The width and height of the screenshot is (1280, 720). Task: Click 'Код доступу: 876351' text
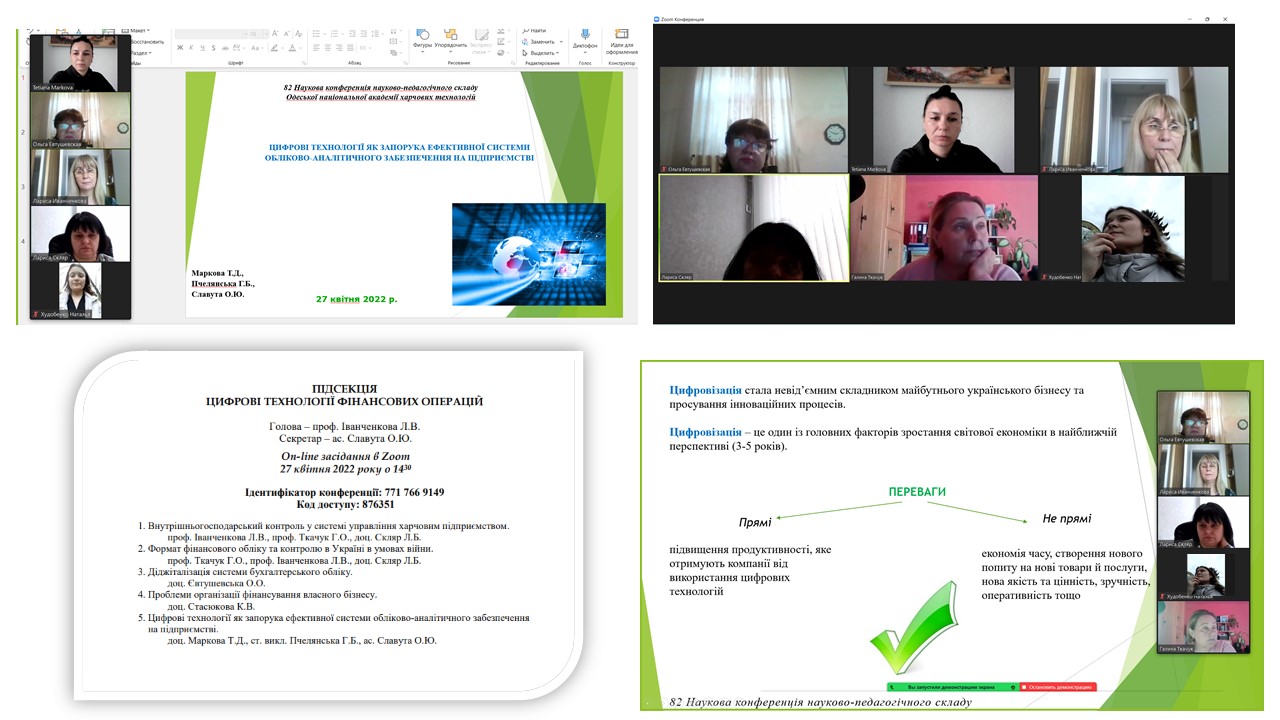tap(345, 505)
